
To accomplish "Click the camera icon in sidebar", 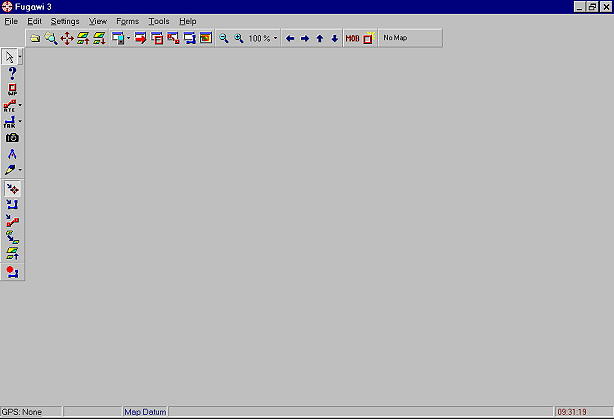I will click(11, 138).
